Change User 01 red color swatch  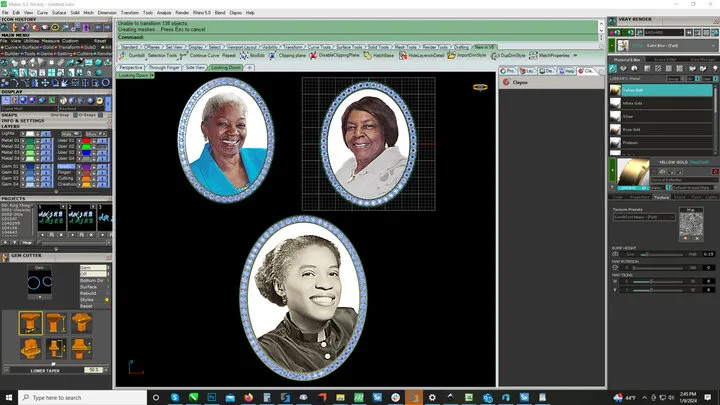point(86,141)
